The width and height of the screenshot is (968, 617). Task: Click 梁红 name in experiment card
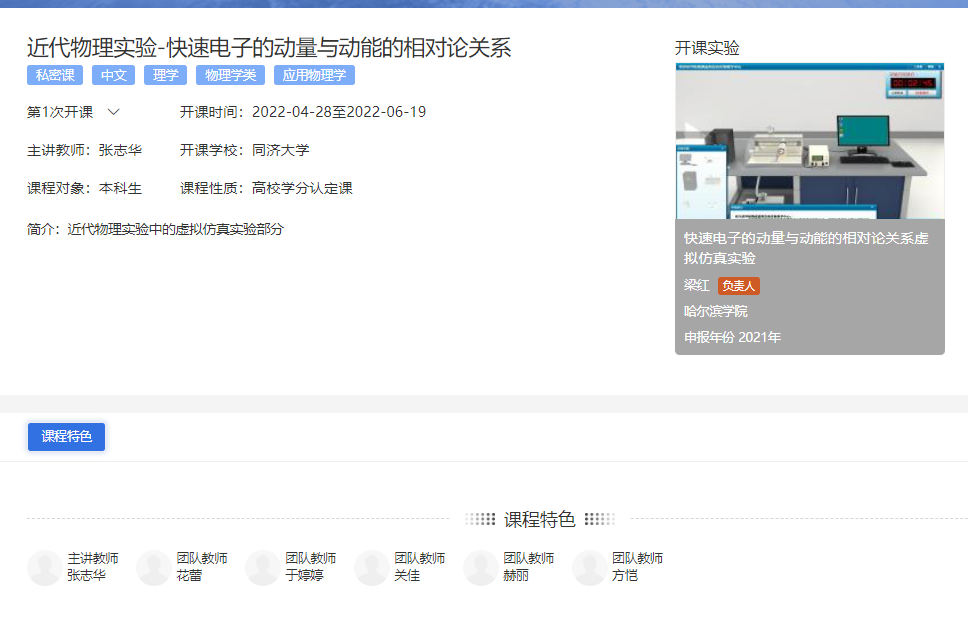tap(696, 286)
